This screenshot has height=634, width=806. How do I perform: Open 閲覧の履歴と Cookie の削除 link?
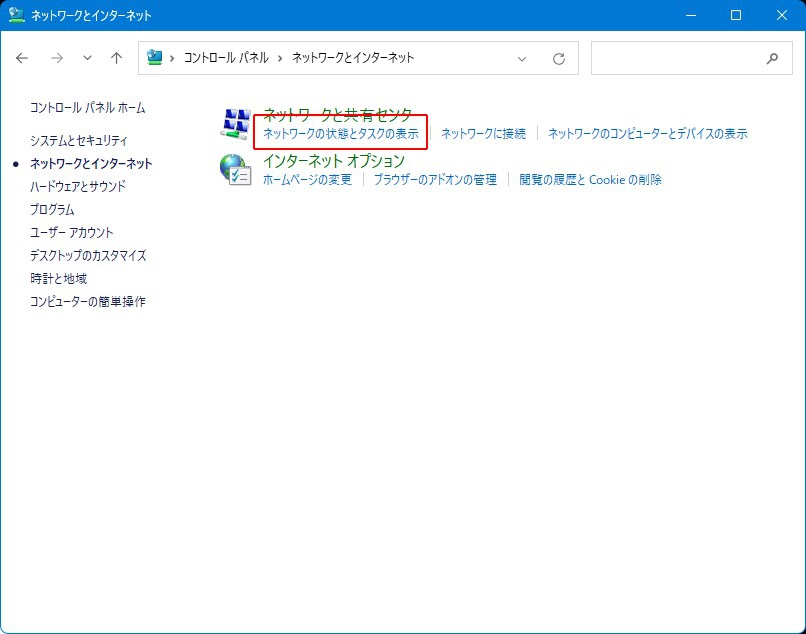(x=590, y=180)
